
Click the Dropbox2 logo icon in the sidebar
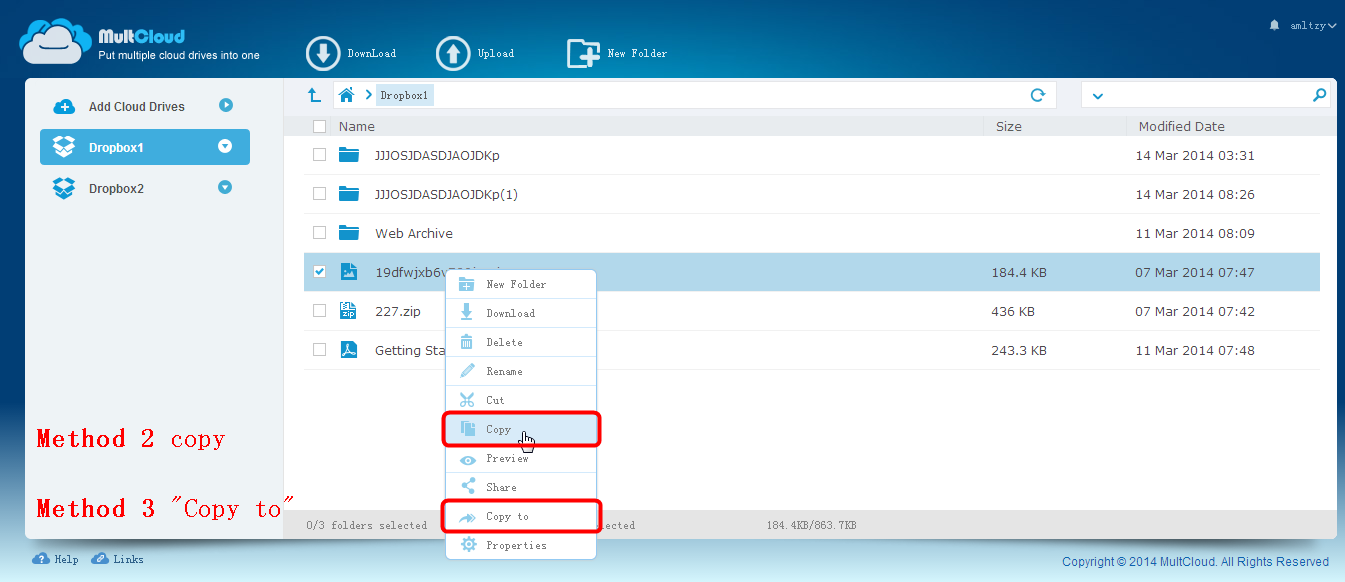pos(64,188)
